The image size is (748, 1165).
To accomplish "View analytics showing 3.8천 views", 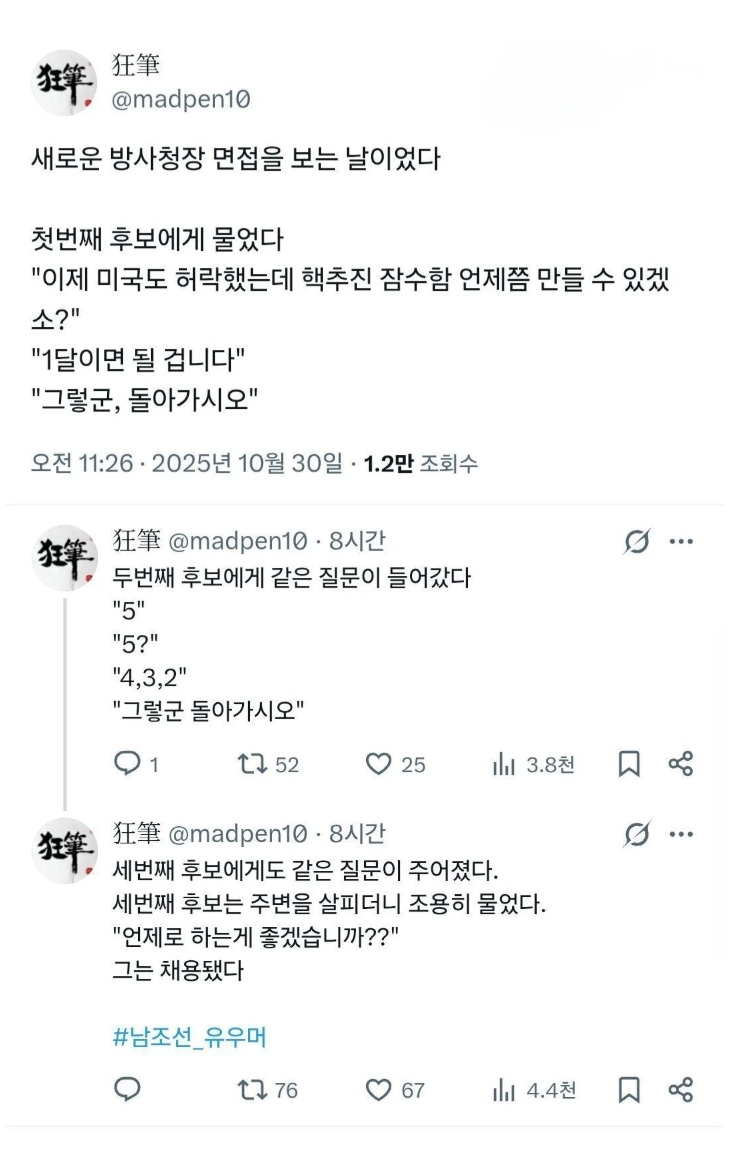I will 502,764.
